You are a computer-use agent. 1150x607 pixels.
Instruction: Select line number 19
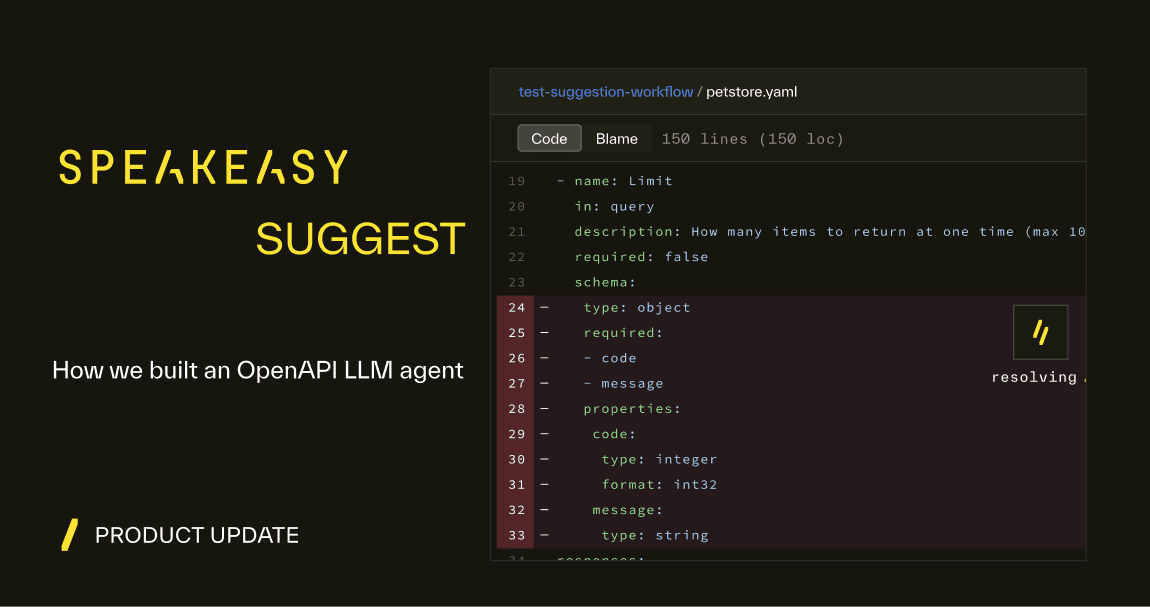tap(516, 181)
